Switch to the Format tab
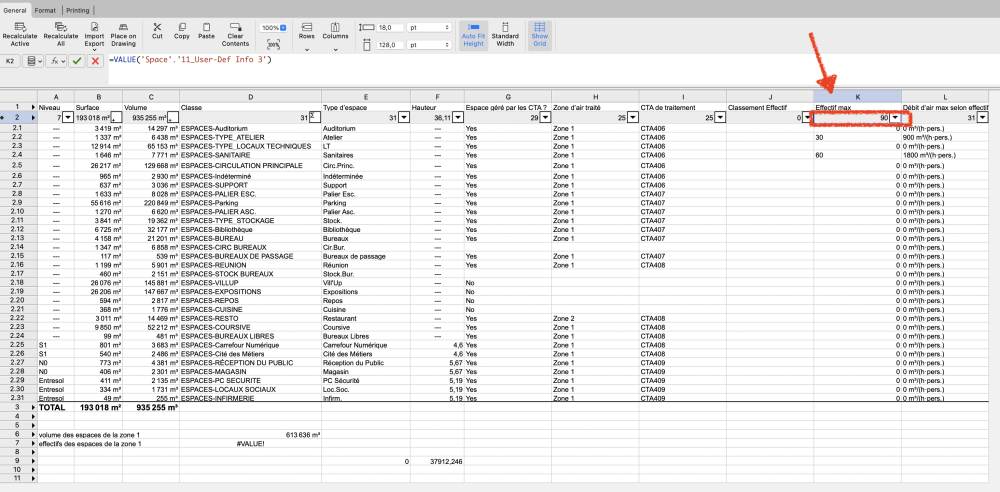This screenshot has height=492, width=1000. (x=46, y=9)
